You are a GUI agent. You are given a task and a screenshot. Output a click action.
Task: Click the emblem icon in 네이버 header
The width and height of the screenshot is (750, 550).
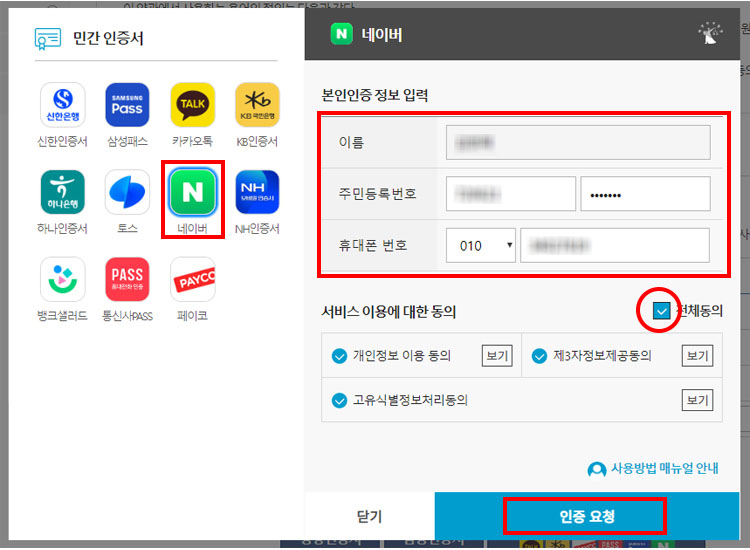[710, 33]
